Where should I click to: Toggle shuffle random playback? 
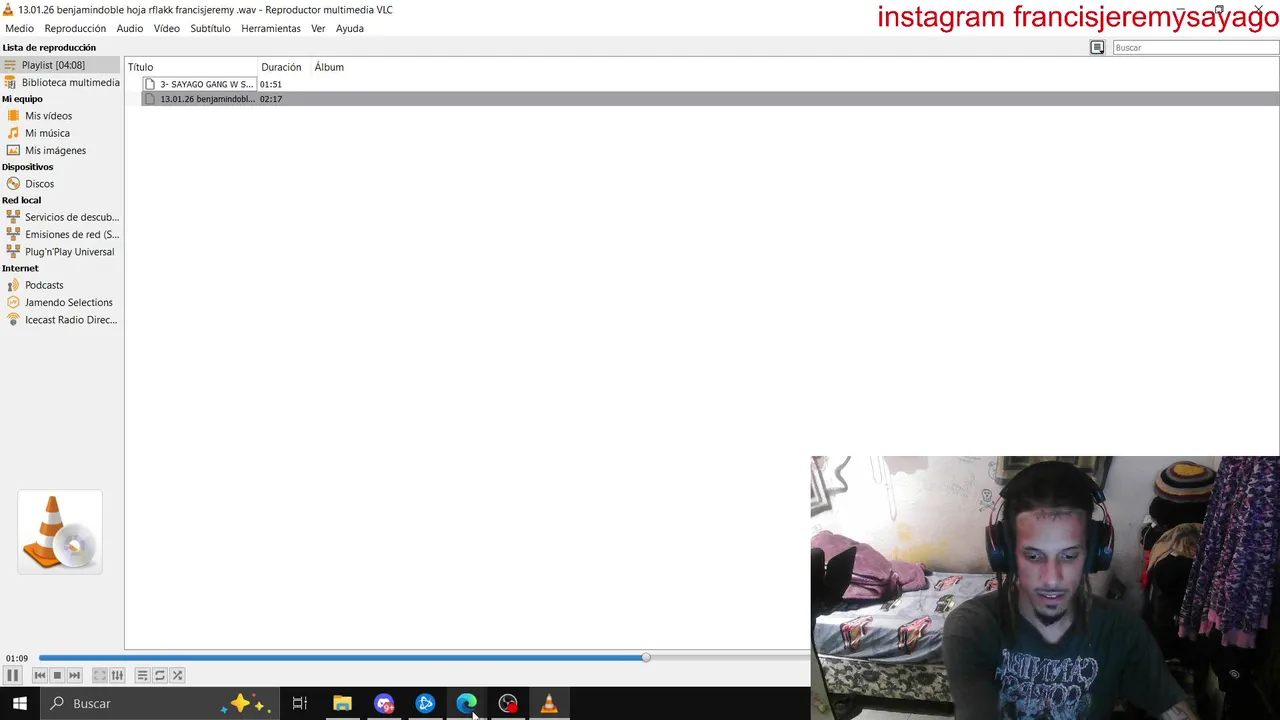(x=177, y=675)
